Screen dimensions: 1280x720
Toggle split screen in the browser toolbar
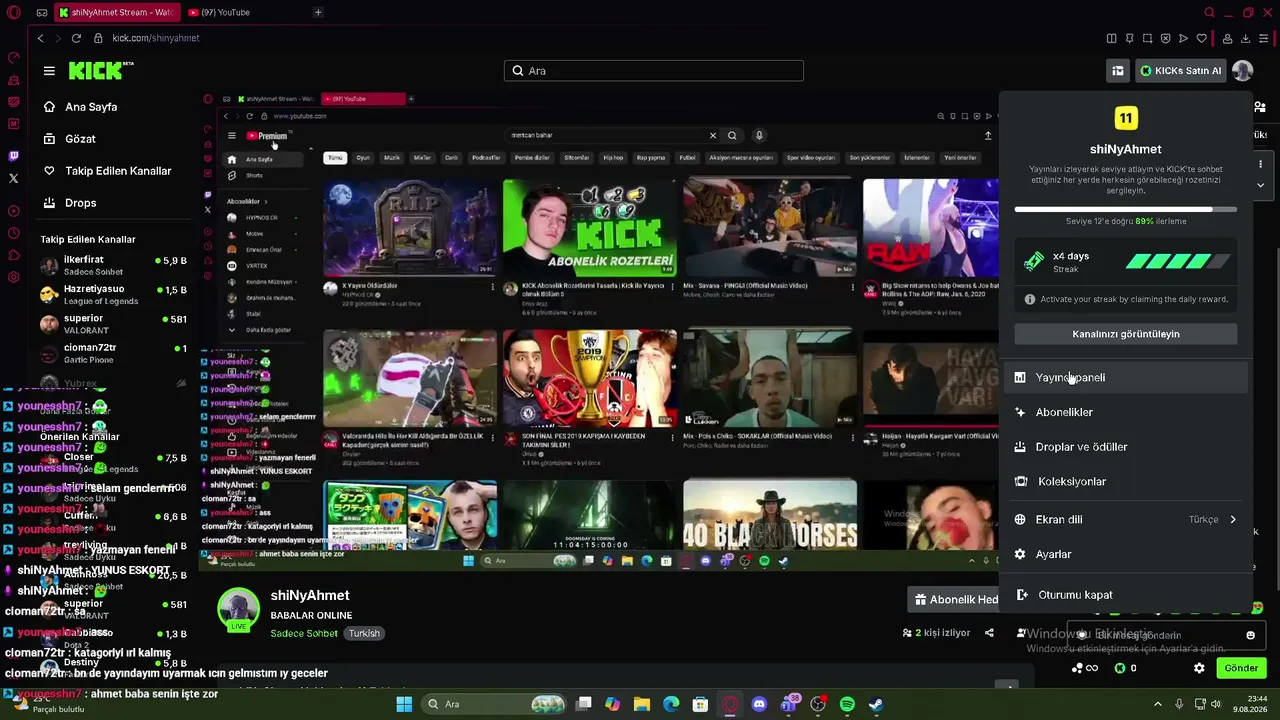pyautogui.click(x=1111, y=38)
